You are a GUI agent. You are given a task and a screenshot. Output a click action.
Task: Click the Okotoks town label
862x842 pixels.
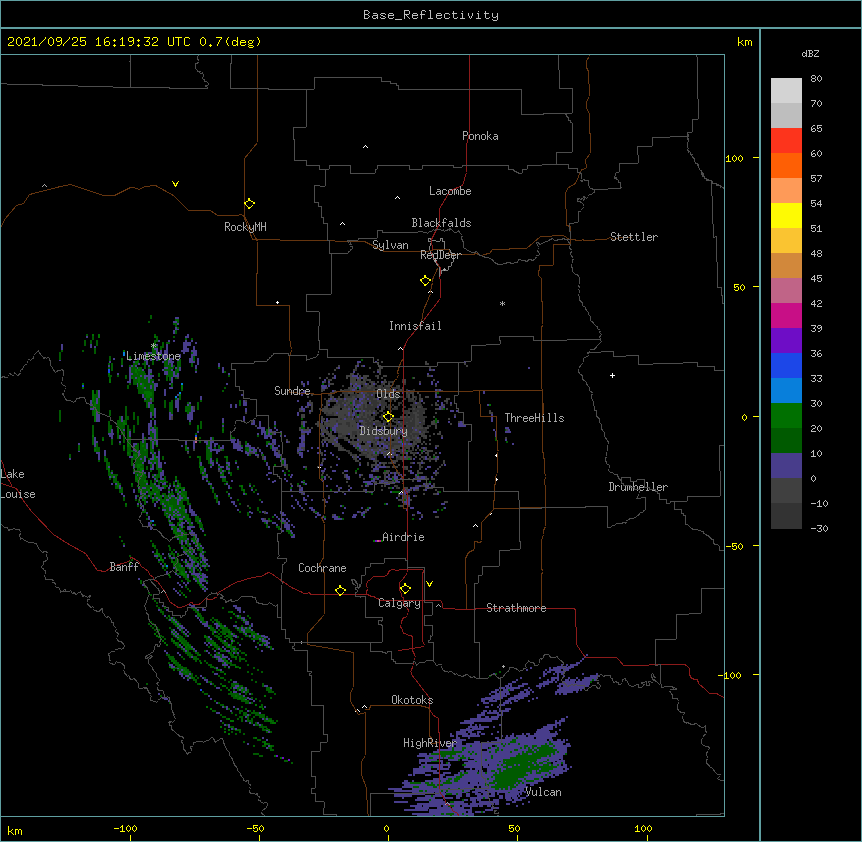412,700
